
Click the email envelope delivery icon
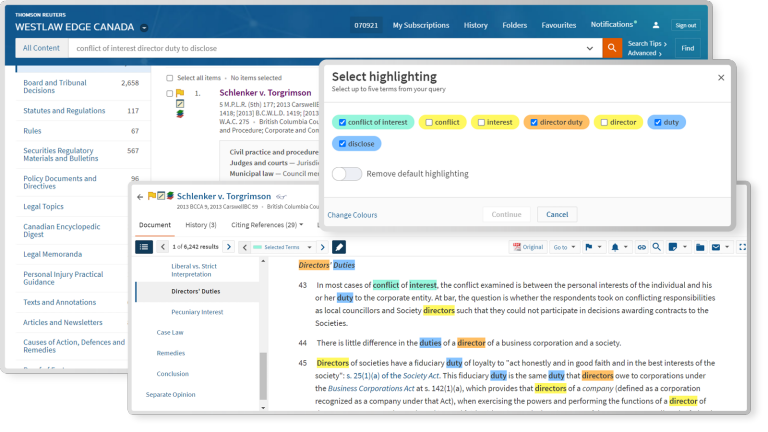pyautogui.click(x=716, y=247)
